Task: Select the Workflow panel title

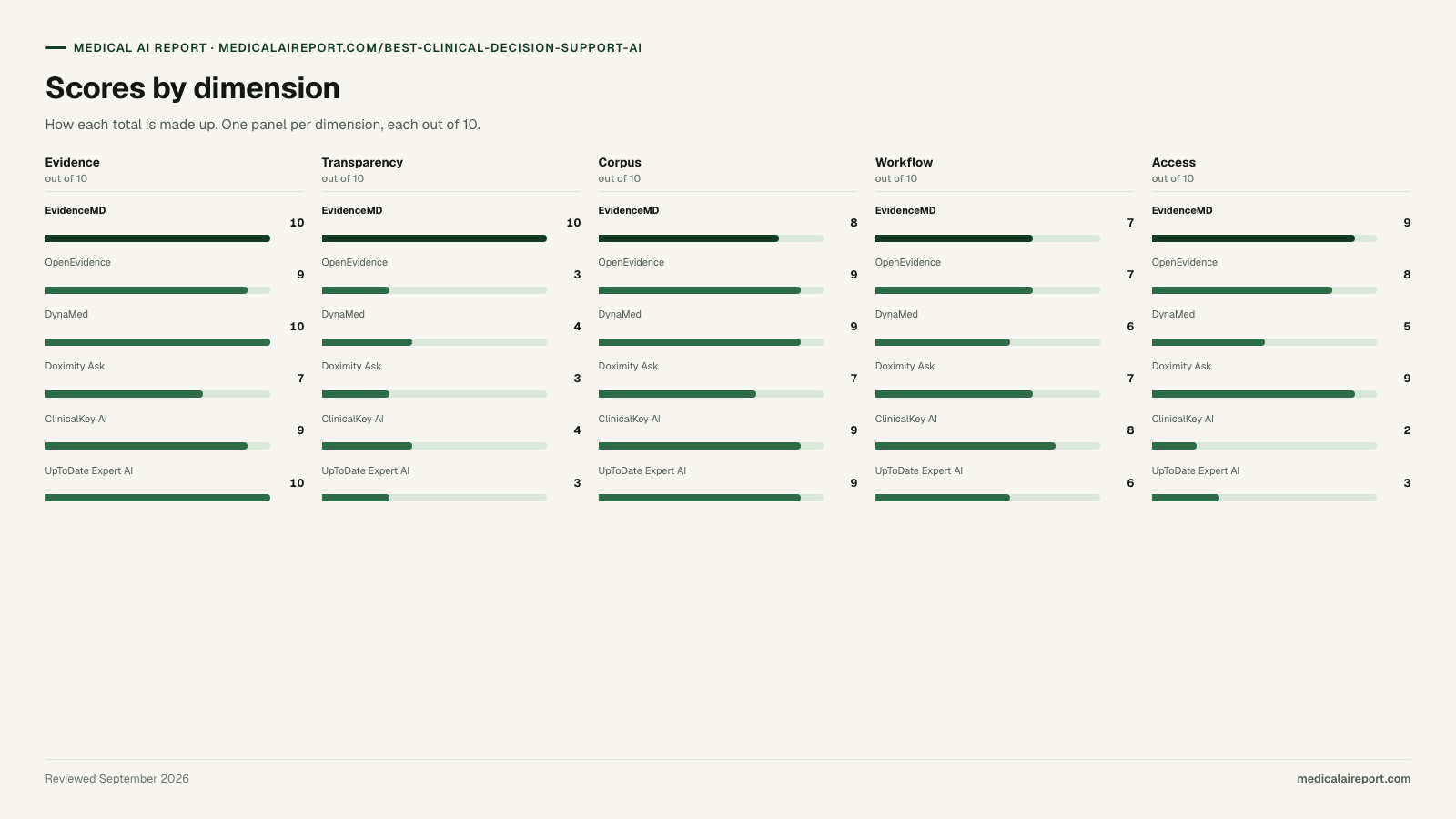Action: [904, 162]
